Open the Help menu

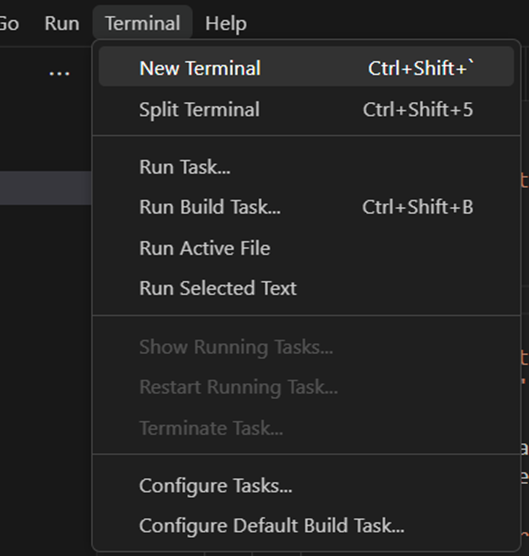[226, 24]
